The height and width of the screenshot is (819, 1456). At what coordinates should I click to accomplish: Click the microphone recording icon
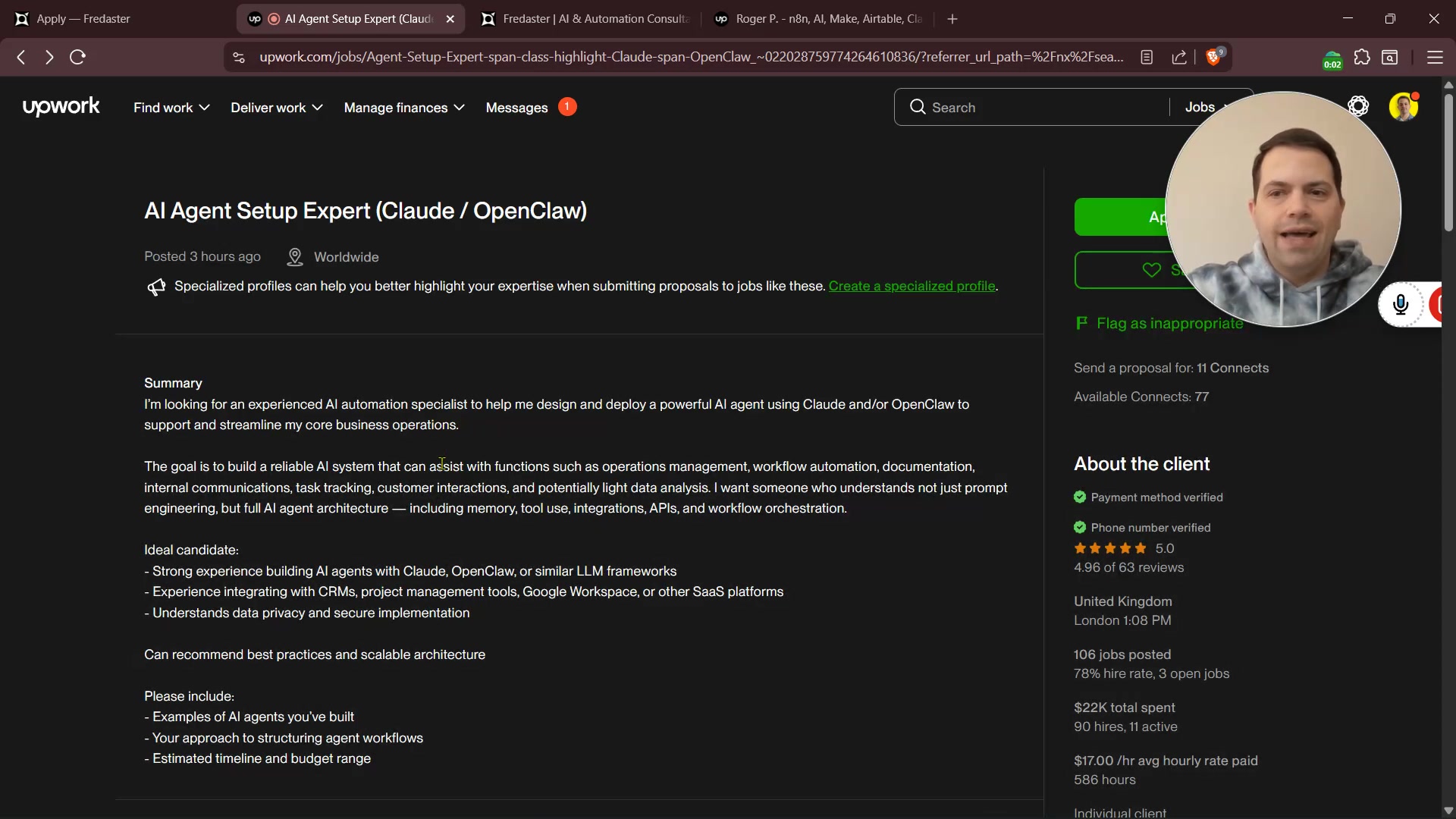tap(1401, 305)
